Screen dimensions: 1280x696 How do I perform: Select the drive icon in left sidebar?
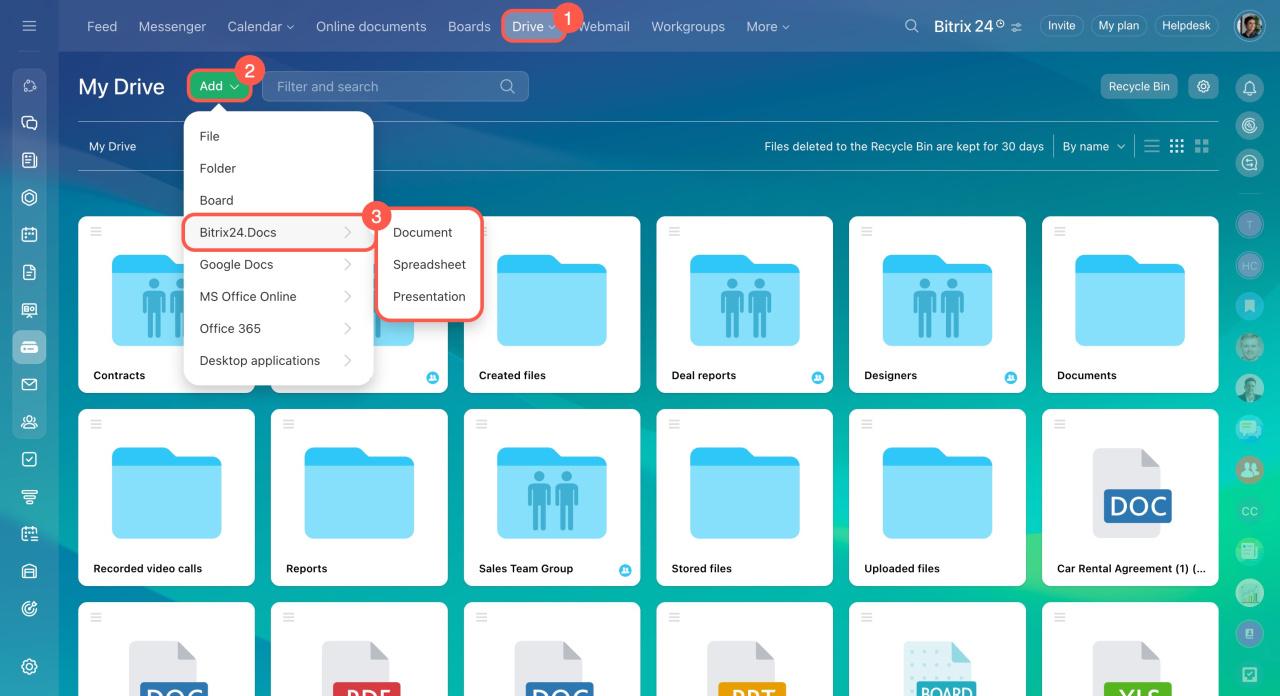coord(29,347)
